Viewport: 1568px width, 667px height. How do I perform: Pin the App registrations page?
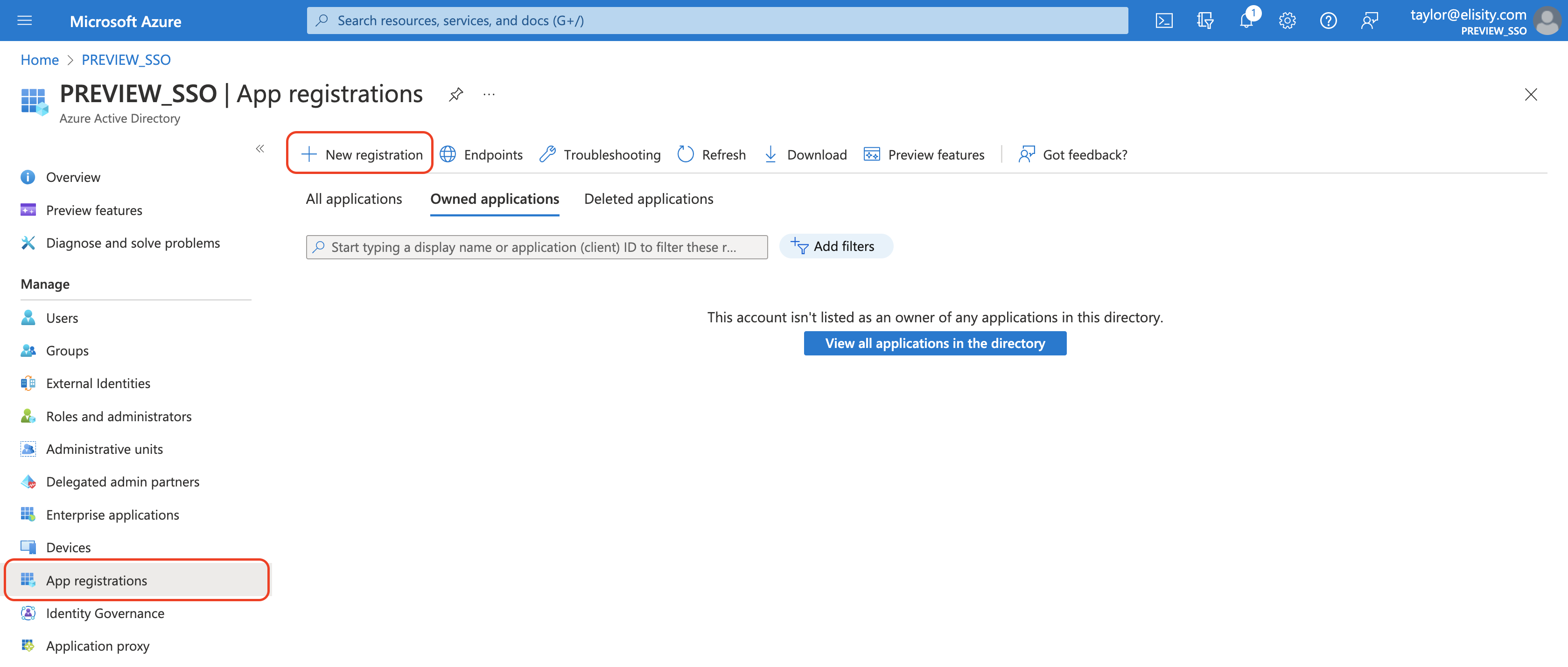455,94
